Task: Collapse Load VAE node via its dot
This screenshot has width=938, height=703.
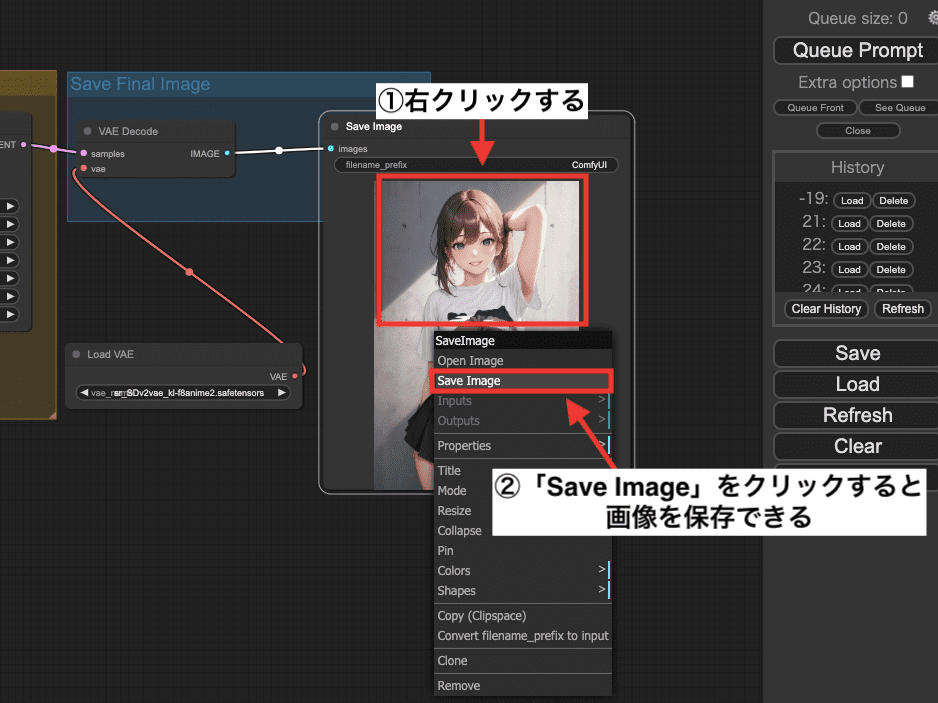Action: (76, 354)
